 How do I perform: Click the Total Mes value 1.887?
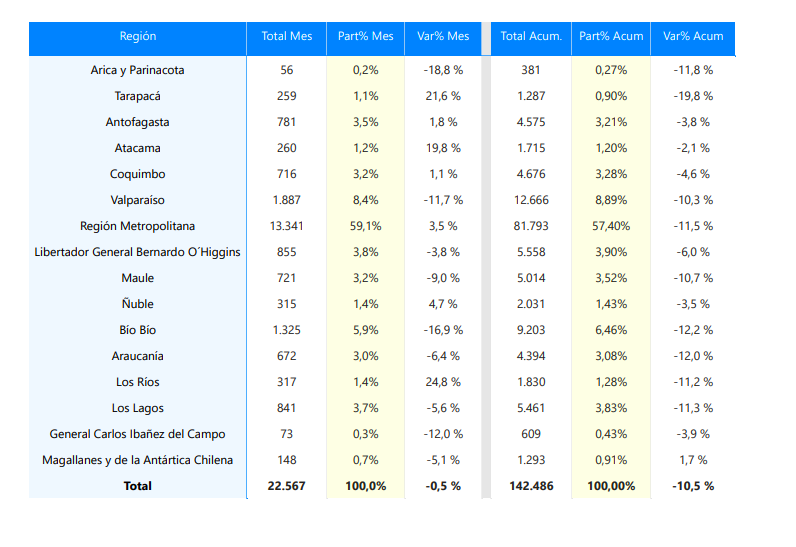[287, 200]
